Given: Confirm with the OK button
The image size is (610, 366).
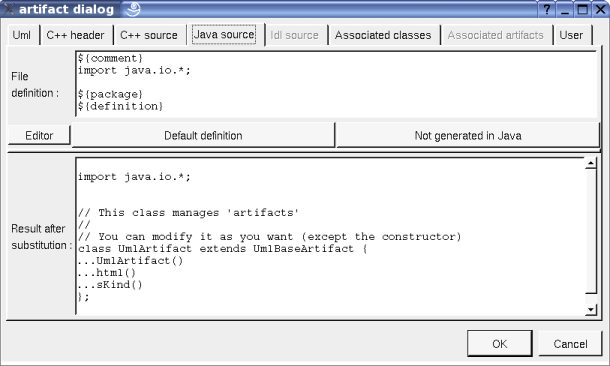Looking at the screenshot, I should [x=500, y=344].
